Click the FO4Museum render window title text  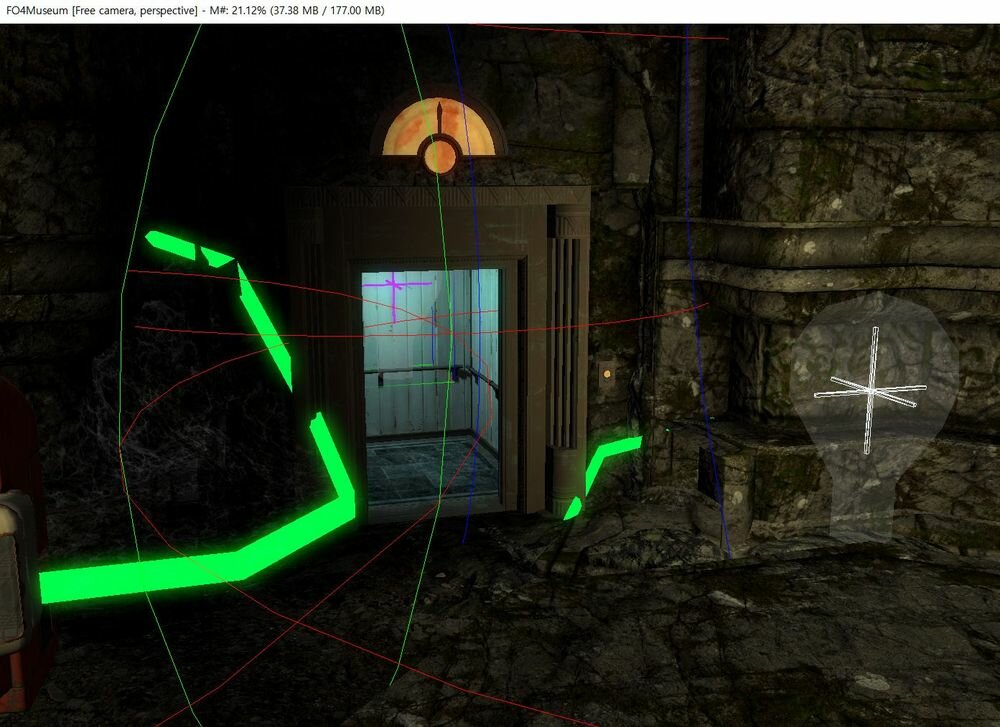[195, 10]
